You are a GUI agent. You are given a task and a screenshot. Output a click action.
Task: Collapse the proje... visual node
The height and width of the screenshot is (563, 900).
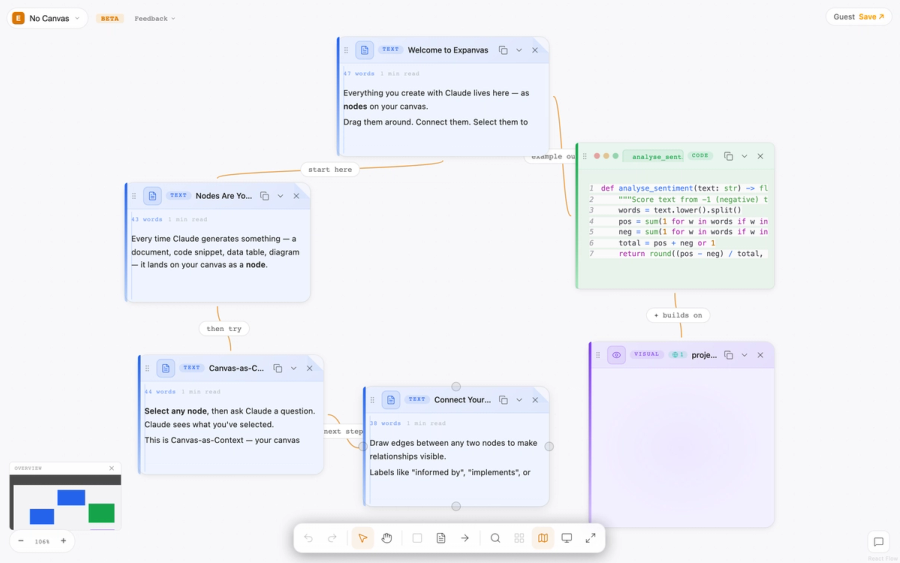pos(744,355)
